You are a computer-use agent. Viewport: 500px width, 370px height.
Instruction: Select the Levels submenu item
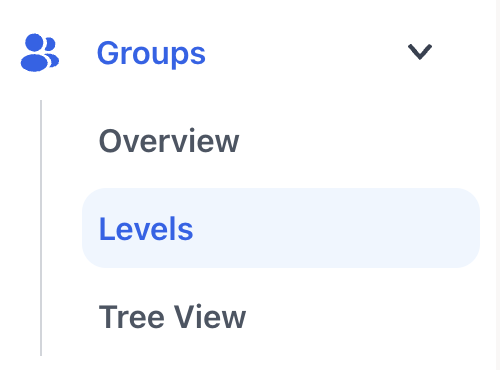281,228
